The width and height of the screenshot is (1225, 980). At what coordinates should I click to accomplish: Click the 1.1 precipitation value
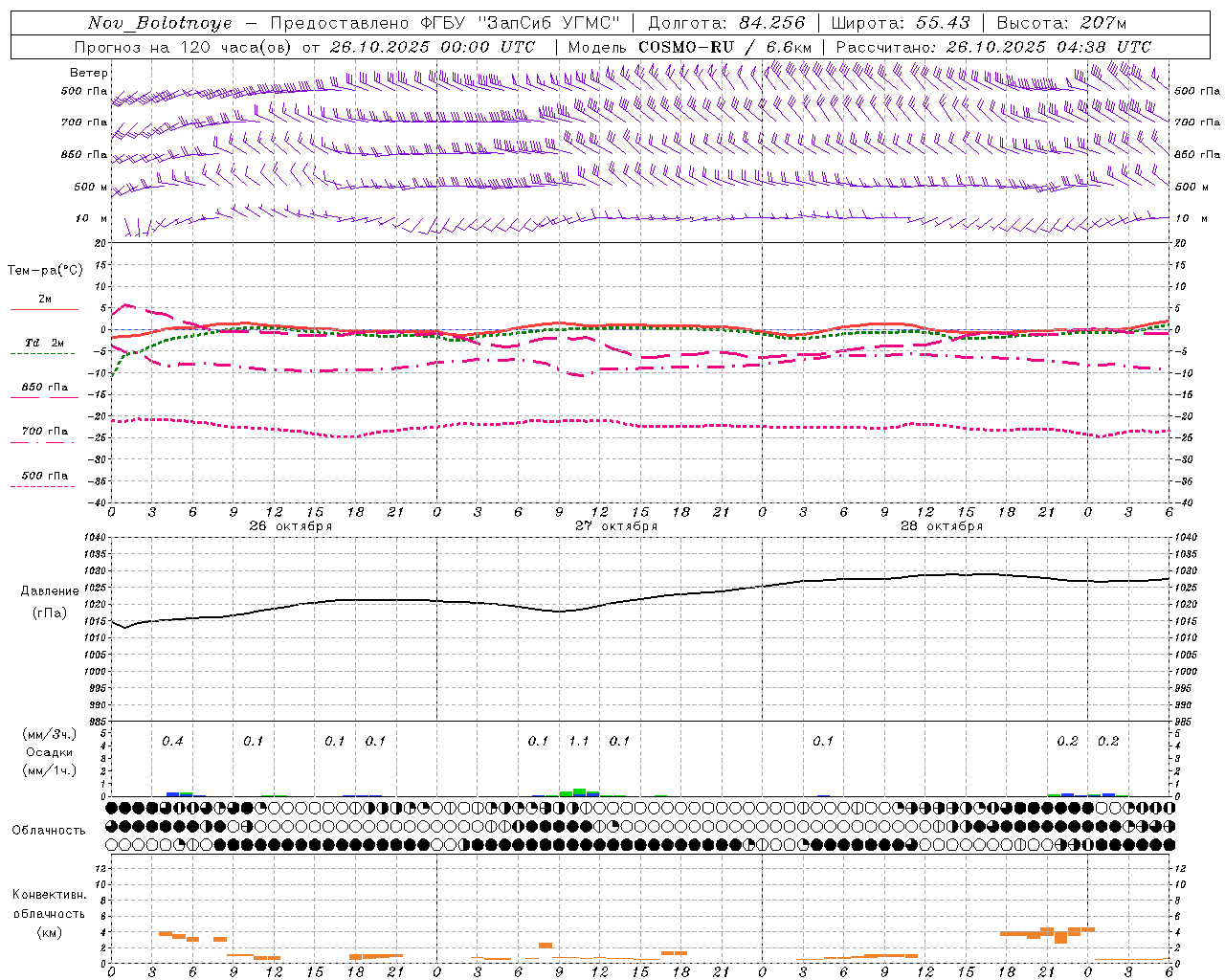point(578,742)
